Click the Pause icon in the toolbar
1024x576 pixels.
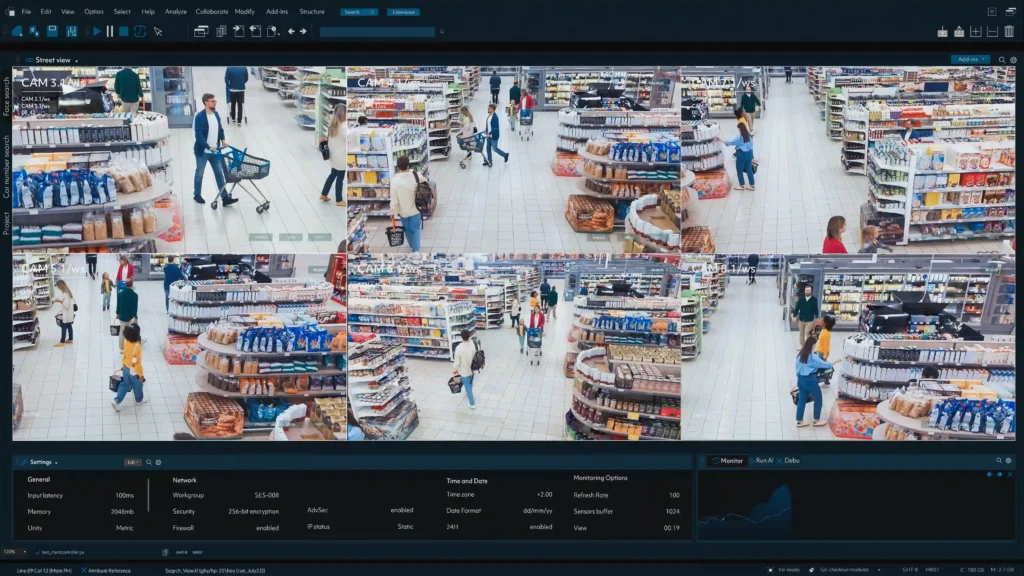(x=110, y=31)
